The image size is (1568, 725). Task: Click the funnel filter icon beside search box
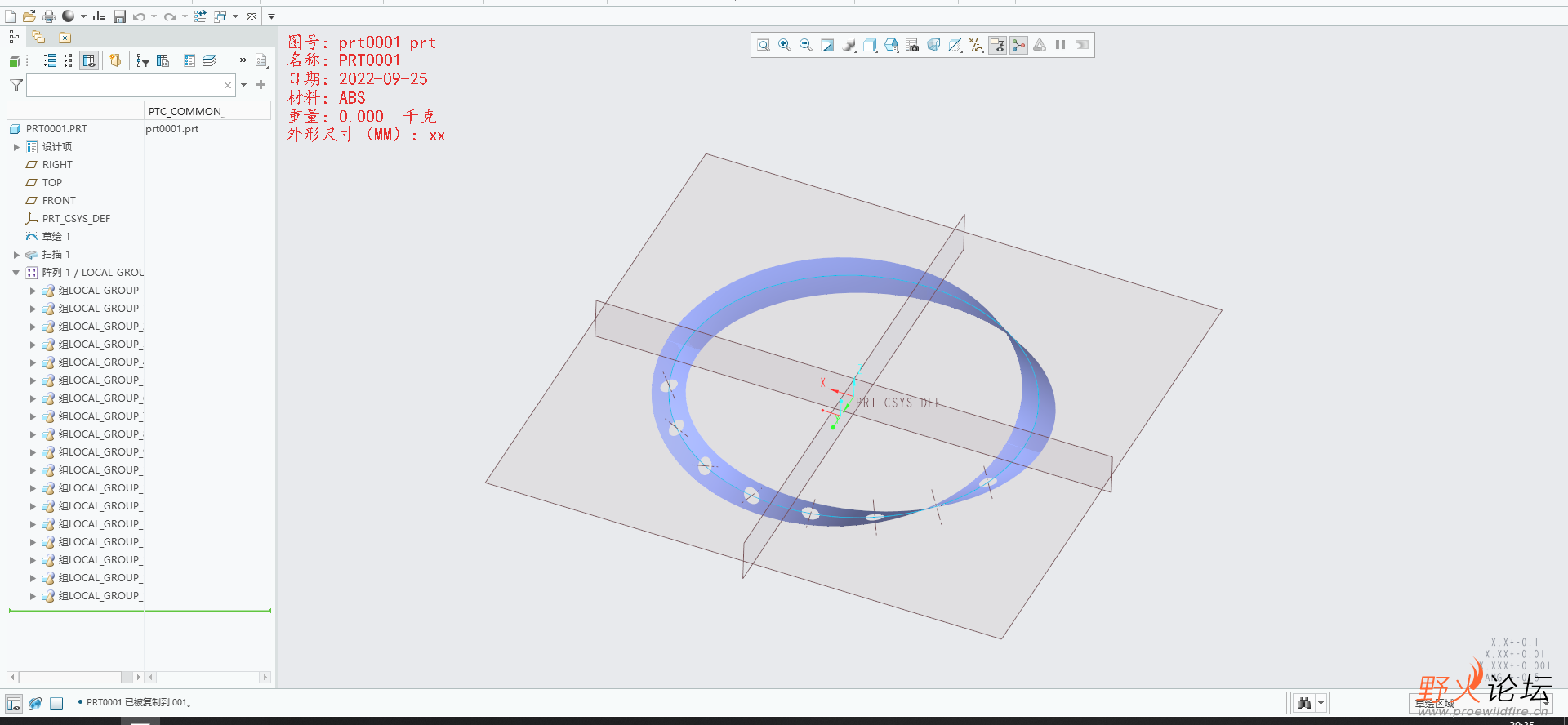16,85
